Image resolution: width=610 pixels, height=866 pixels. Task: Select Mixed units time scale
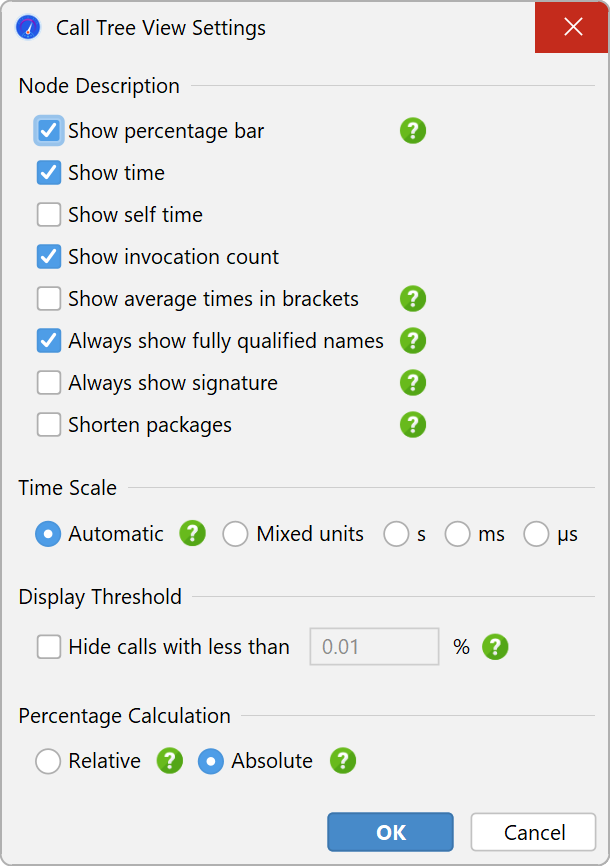(x=236, y=534)
